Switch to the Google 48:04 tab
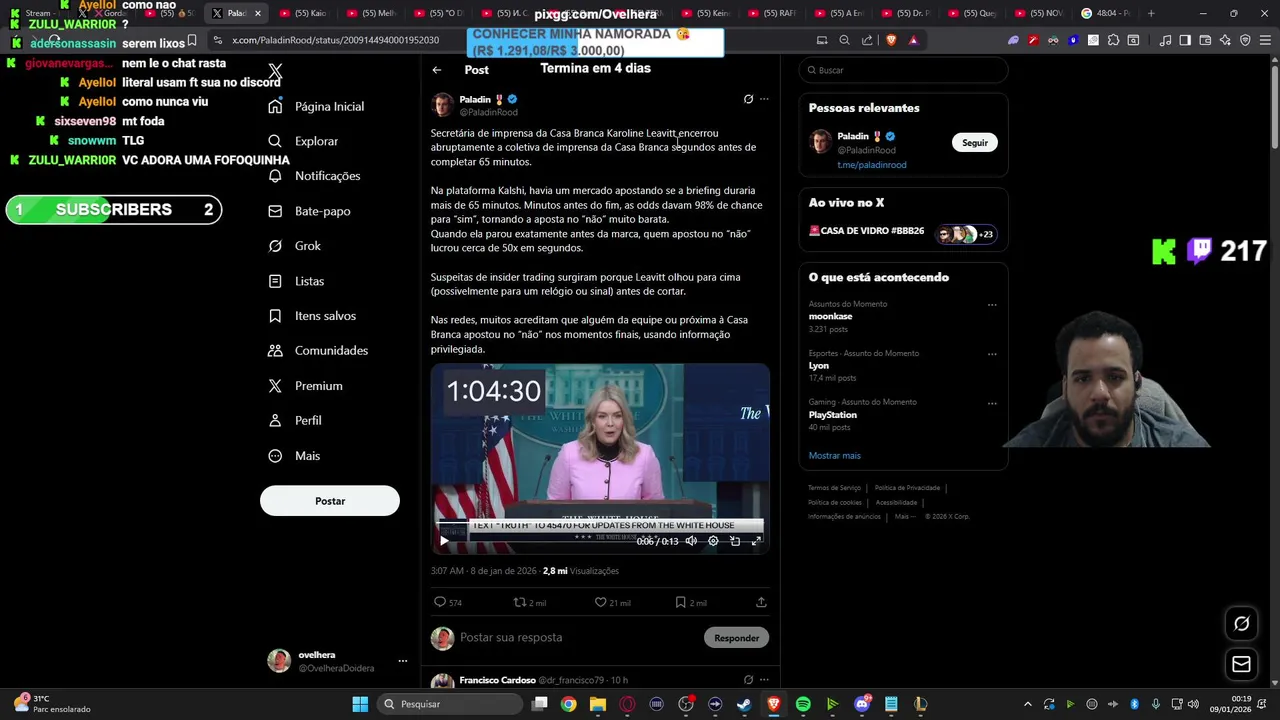The height and width of the screenshot is (720, 1280). point(1107,13)
